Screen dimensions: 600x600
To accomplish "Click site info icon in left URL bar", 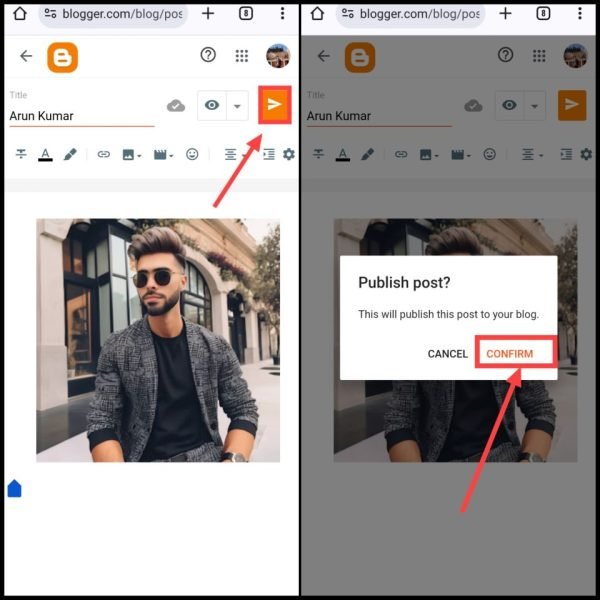I will coord(50,14).
